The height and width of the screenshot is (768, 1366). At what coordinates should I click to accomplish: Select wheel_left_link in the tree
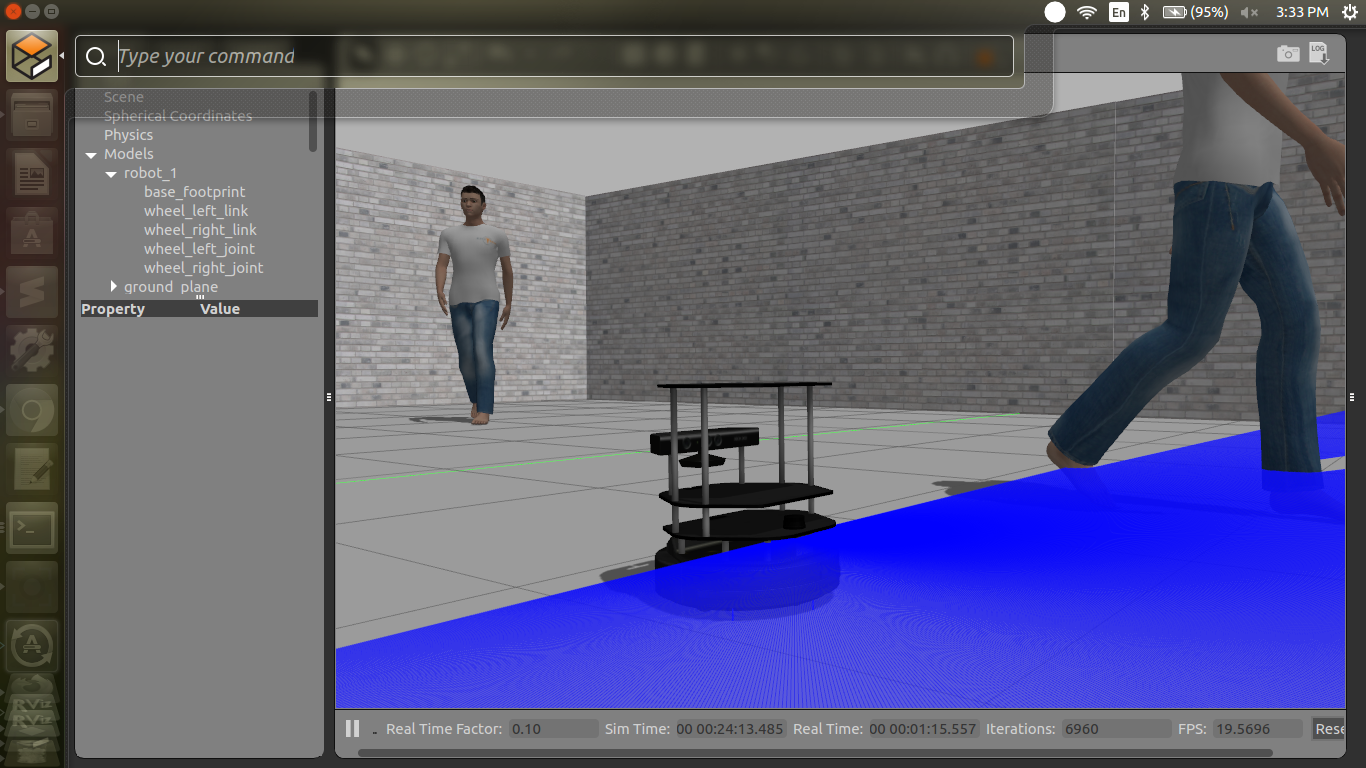(x=196, y=211)
